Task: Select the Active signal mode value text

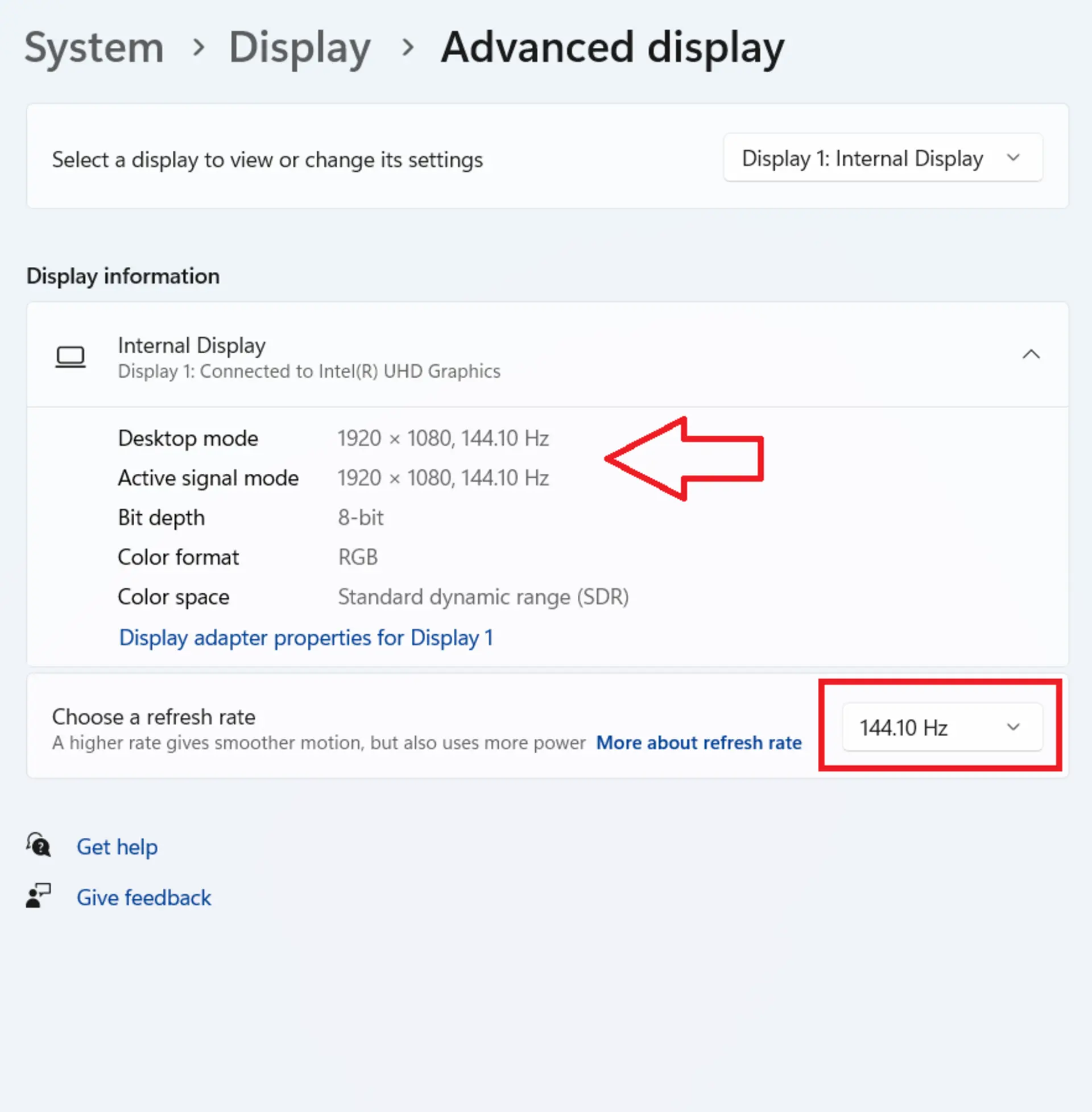Action: [x=442, y=478]
